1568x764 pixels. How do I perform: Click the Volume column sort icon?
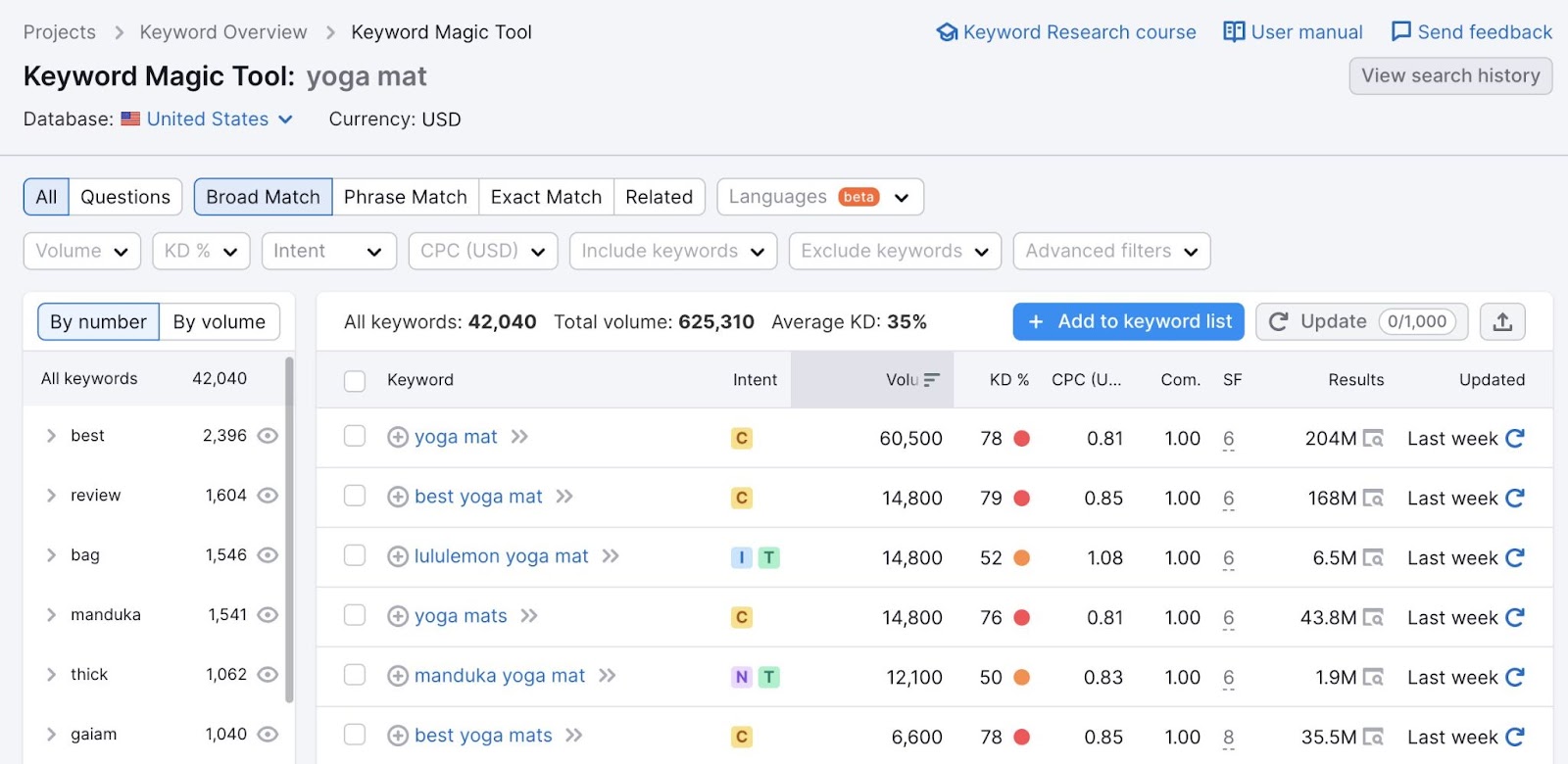click(x=931, y=380)
